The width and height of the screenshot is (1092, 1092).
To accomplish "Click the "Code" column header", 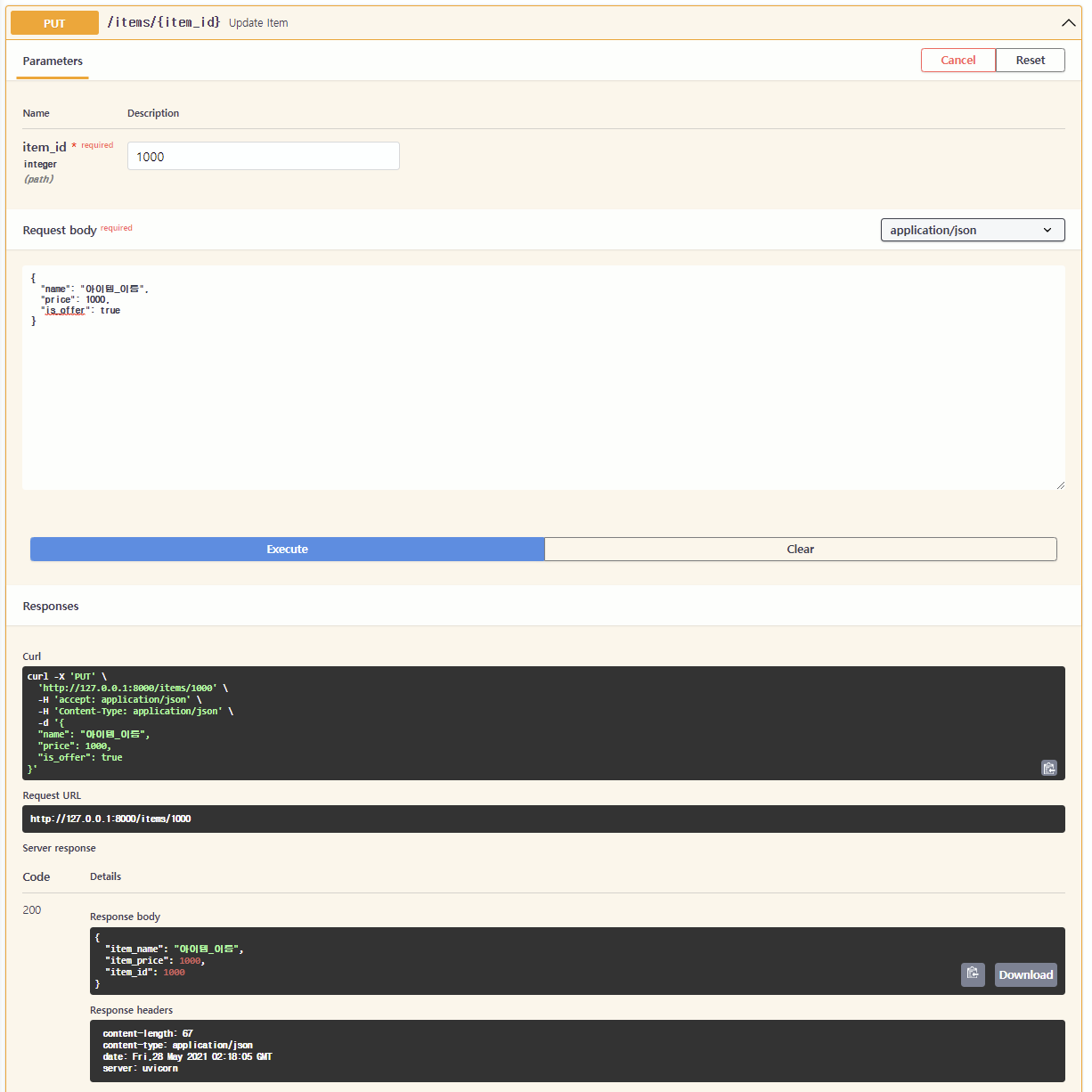I will click(37, 876).
